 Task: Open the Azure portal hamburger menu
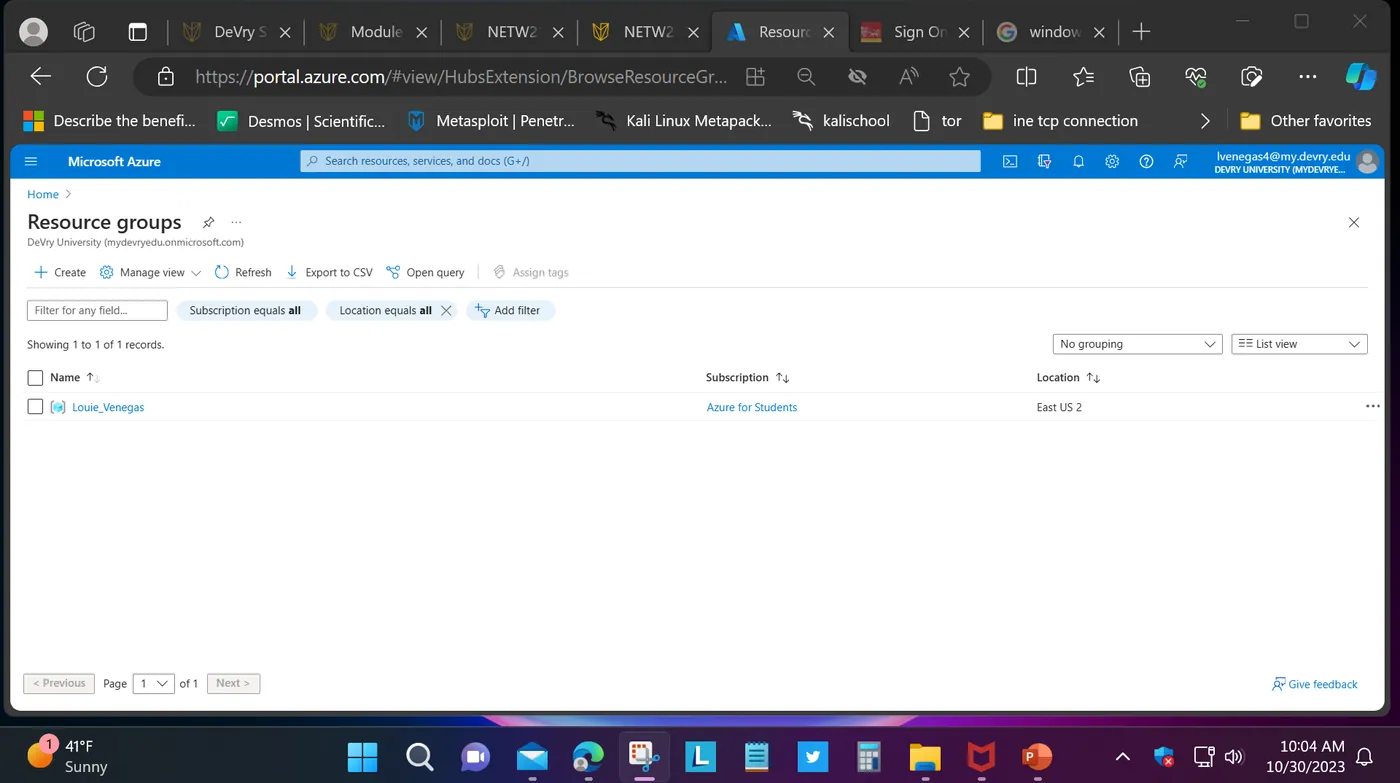[30, 161]
